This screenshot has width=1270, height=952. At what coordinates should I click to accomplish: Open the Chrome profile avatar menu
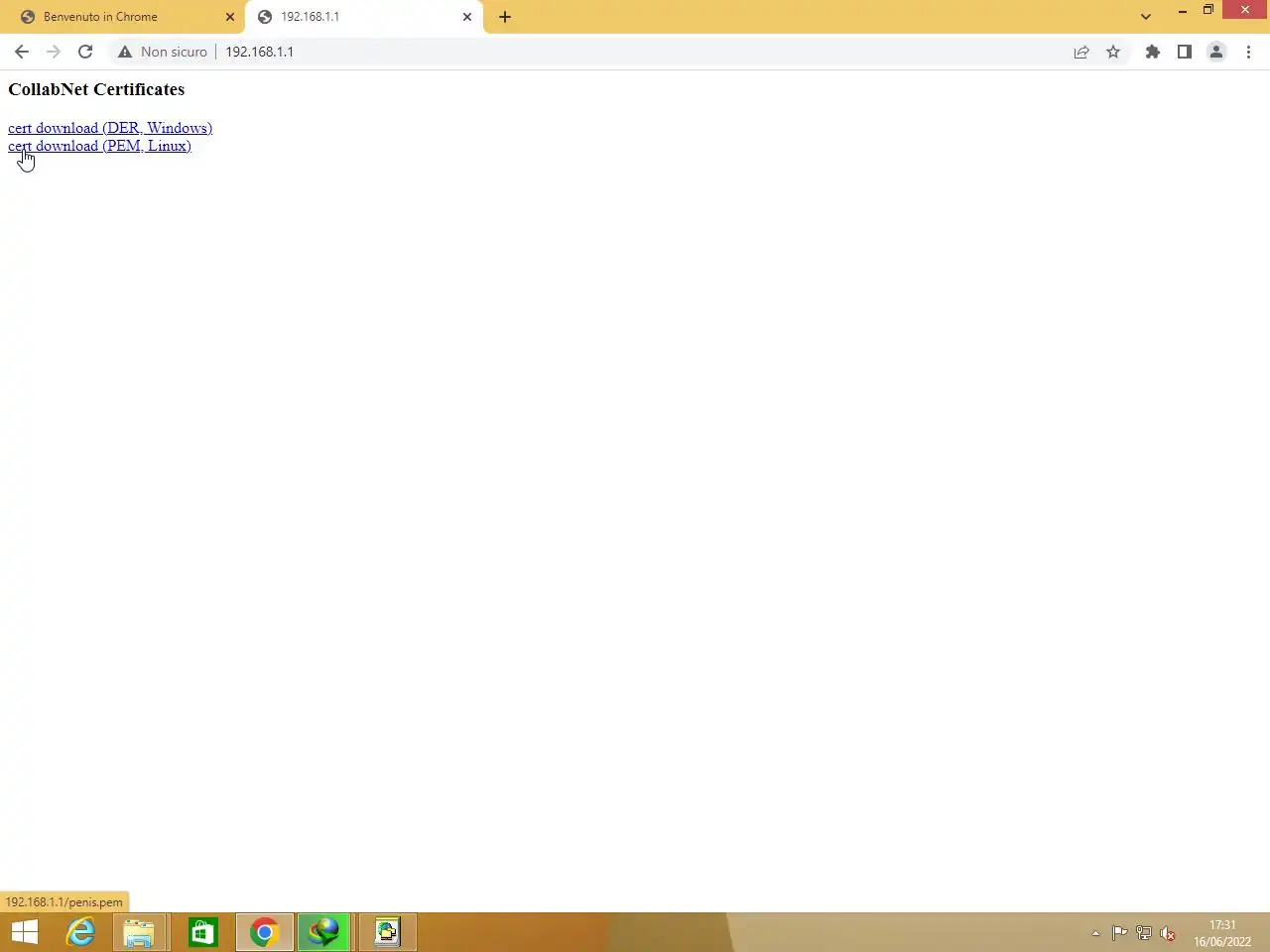(1216, 52)
